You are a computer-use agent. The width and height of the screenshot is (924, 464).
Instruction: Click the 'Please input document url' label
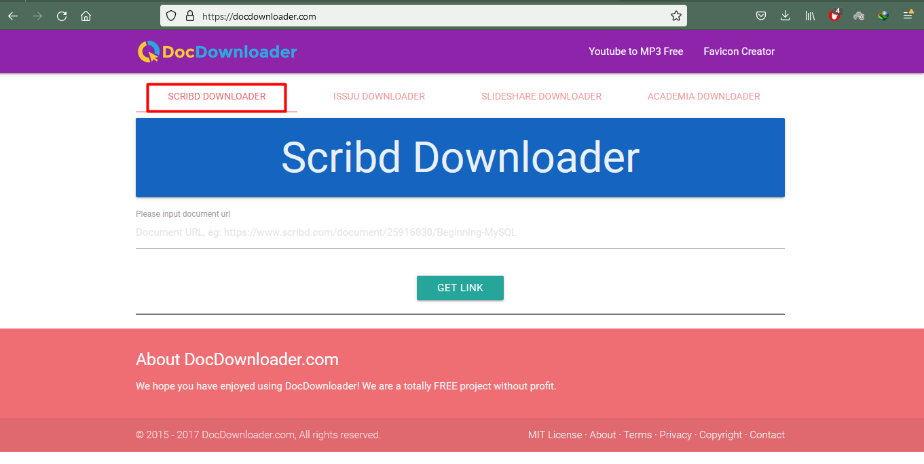[183, 214]
